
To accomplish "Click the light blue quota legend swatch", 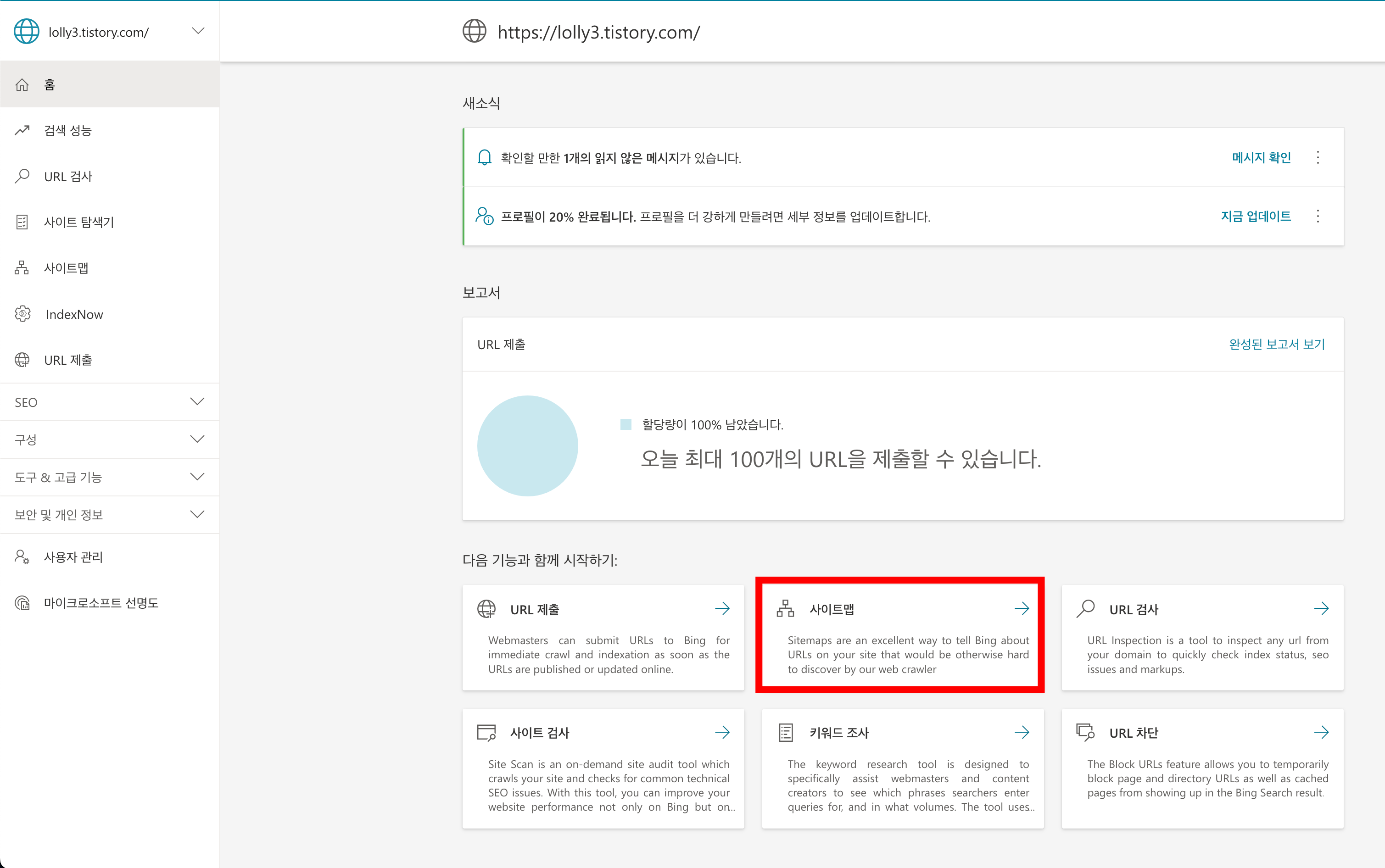I will click(626, 424).
